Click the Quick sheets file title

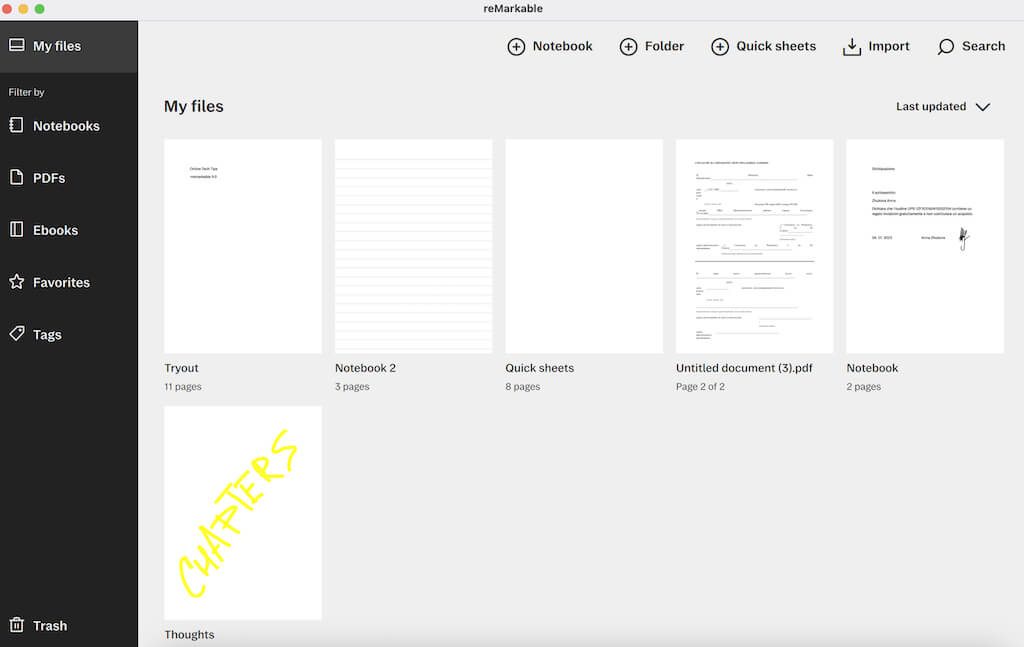click(540, 368)
